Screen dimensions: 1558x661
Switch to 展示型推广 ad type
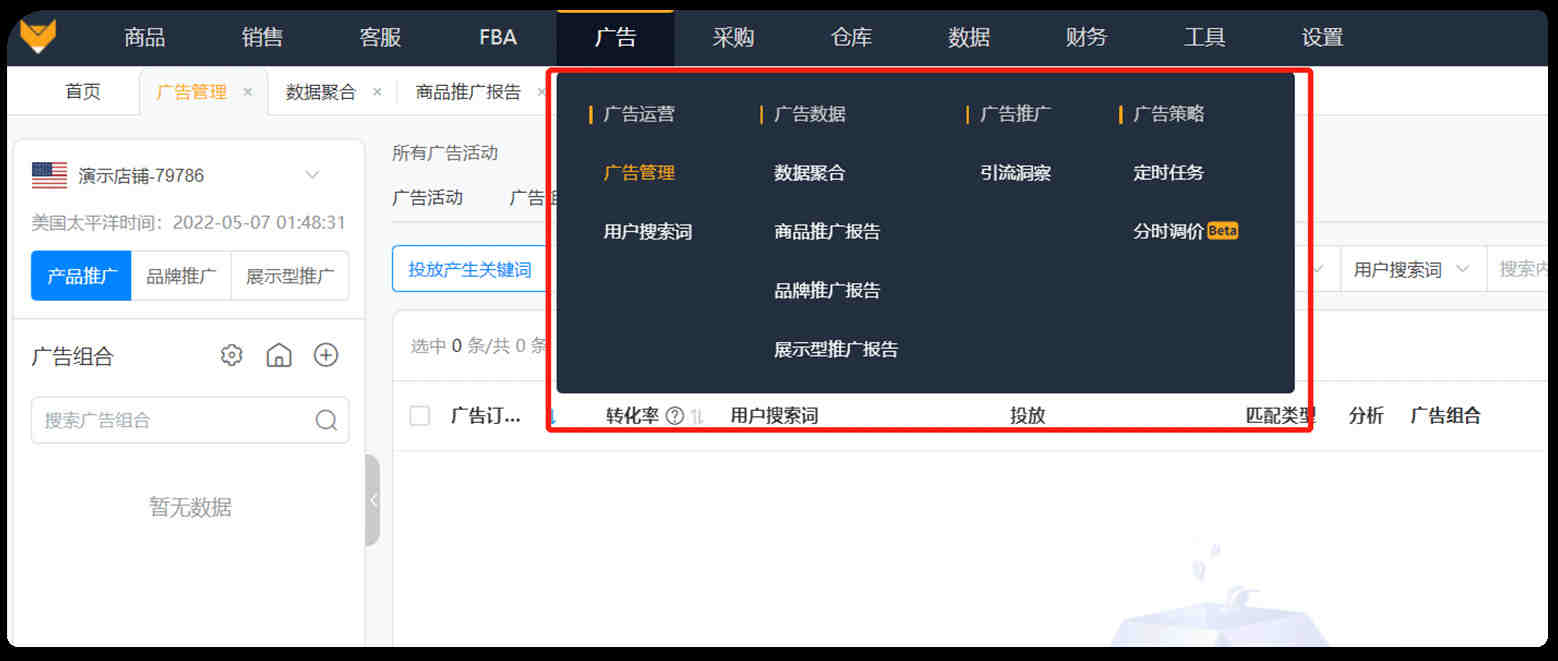(x=290, y=276)
